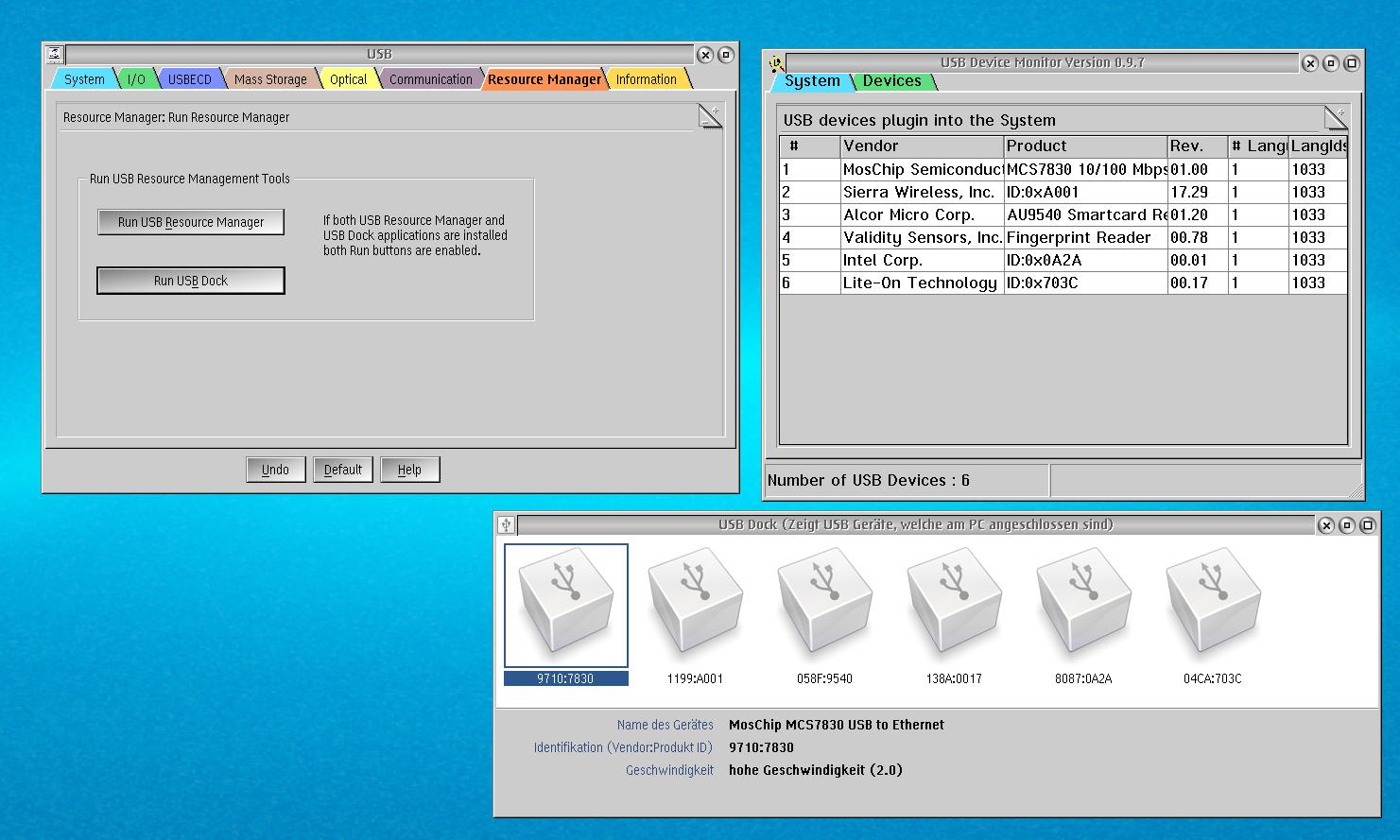Open the USBECD tab
Image resolution: width=1400 pixels, height=840 pixels.
point(190,79)
